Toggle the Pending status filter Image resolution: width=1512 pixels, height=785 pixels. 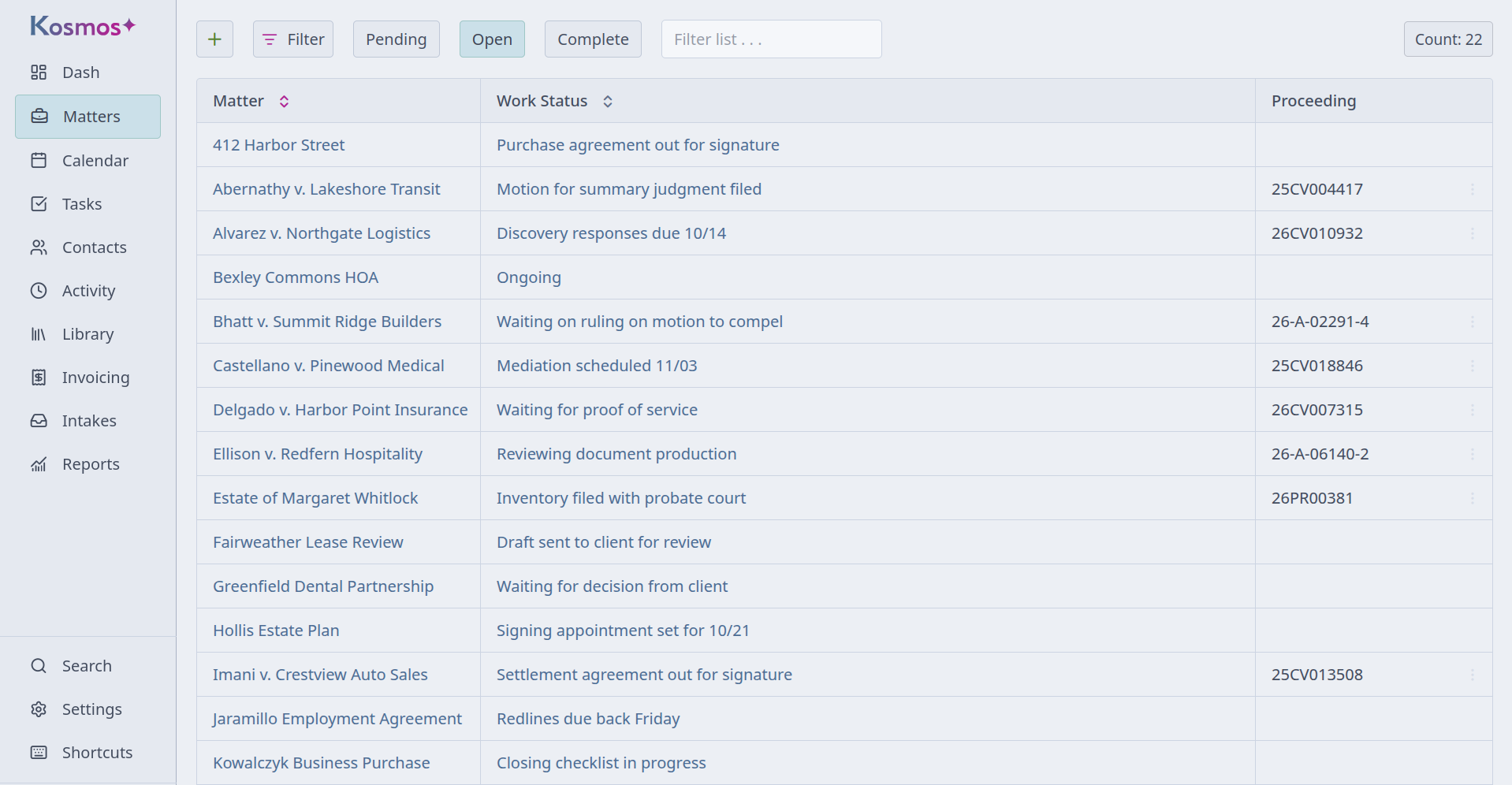coord(396,39)
